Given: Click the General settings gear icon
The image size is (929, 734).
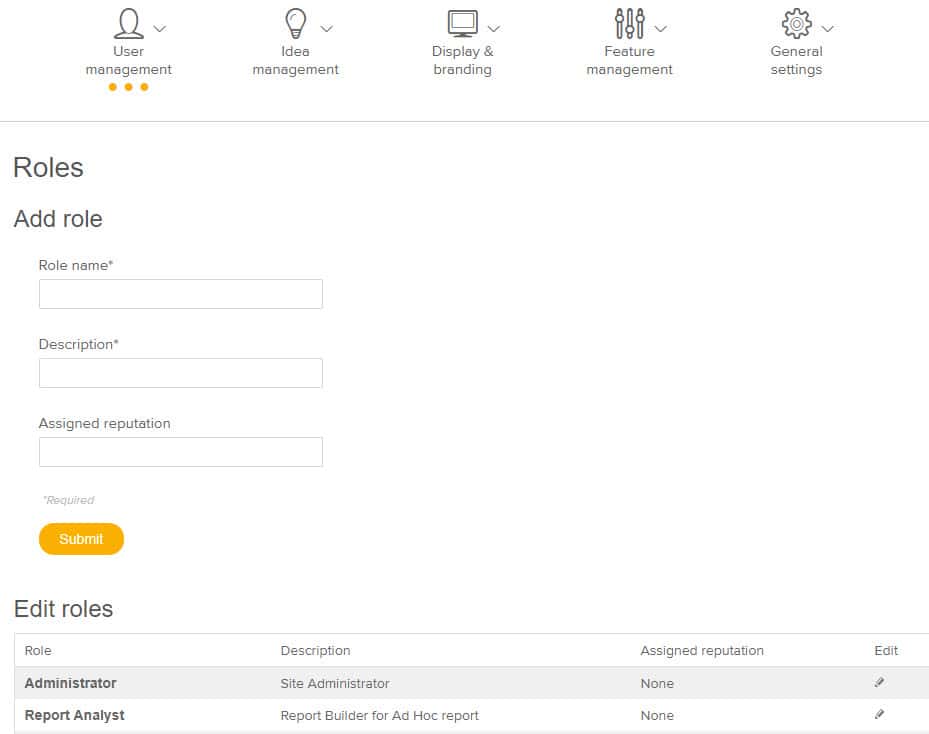Looking at the screenshot, I should click(x=796, y=23).
